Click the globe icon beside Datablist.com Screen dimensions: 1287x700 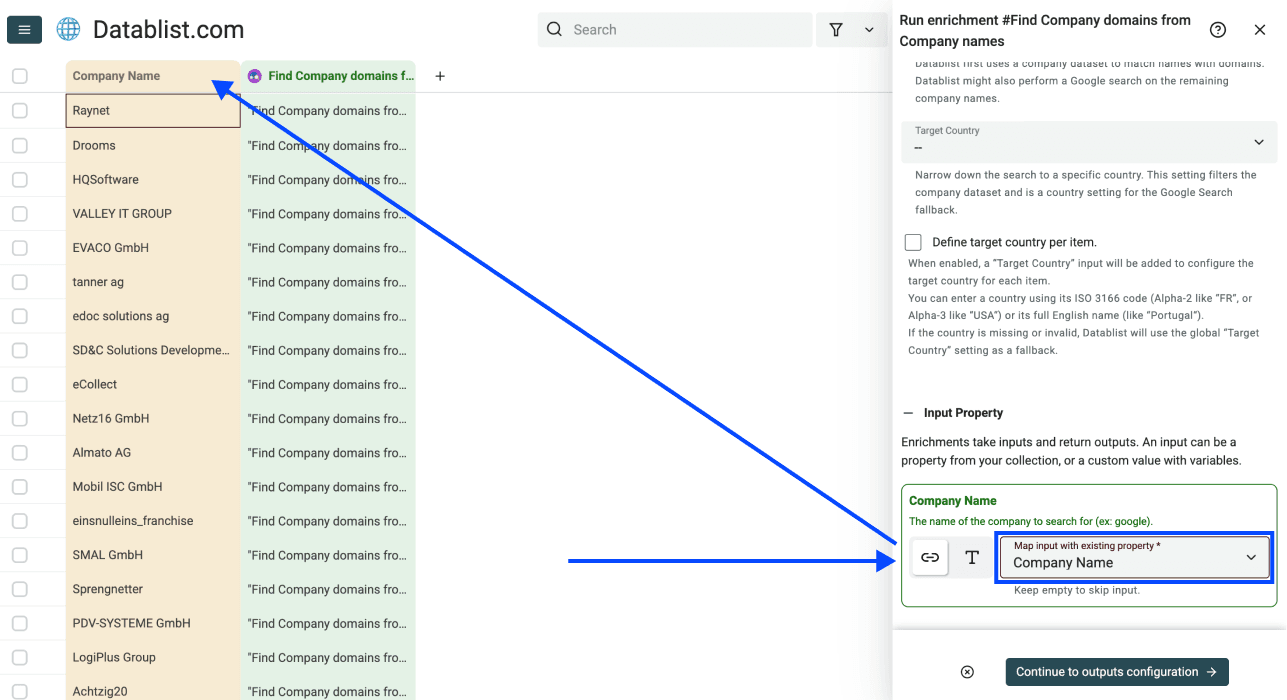pos(67,29)
